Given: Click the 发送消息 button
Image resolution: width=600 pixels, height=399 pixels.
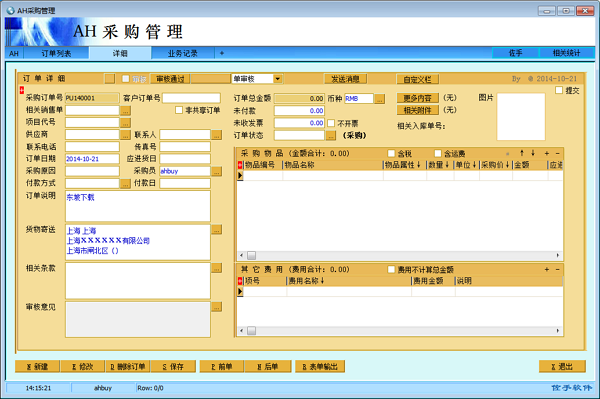Looking at the screenshot, I should (x=346, y=79).
